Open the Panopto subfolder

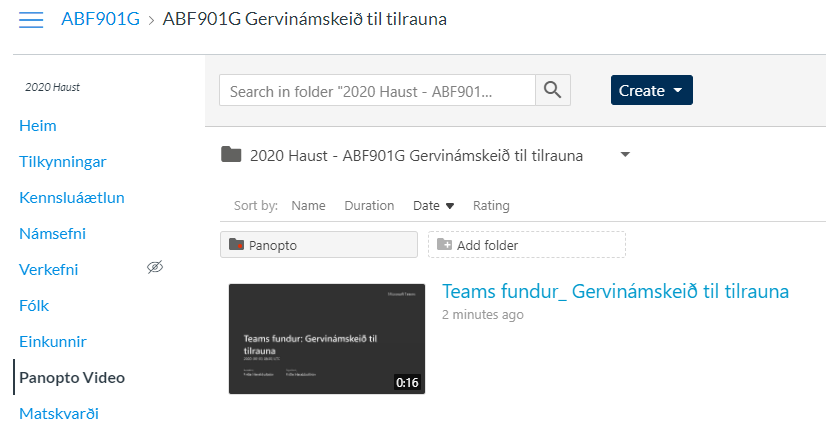click(318, 245)
